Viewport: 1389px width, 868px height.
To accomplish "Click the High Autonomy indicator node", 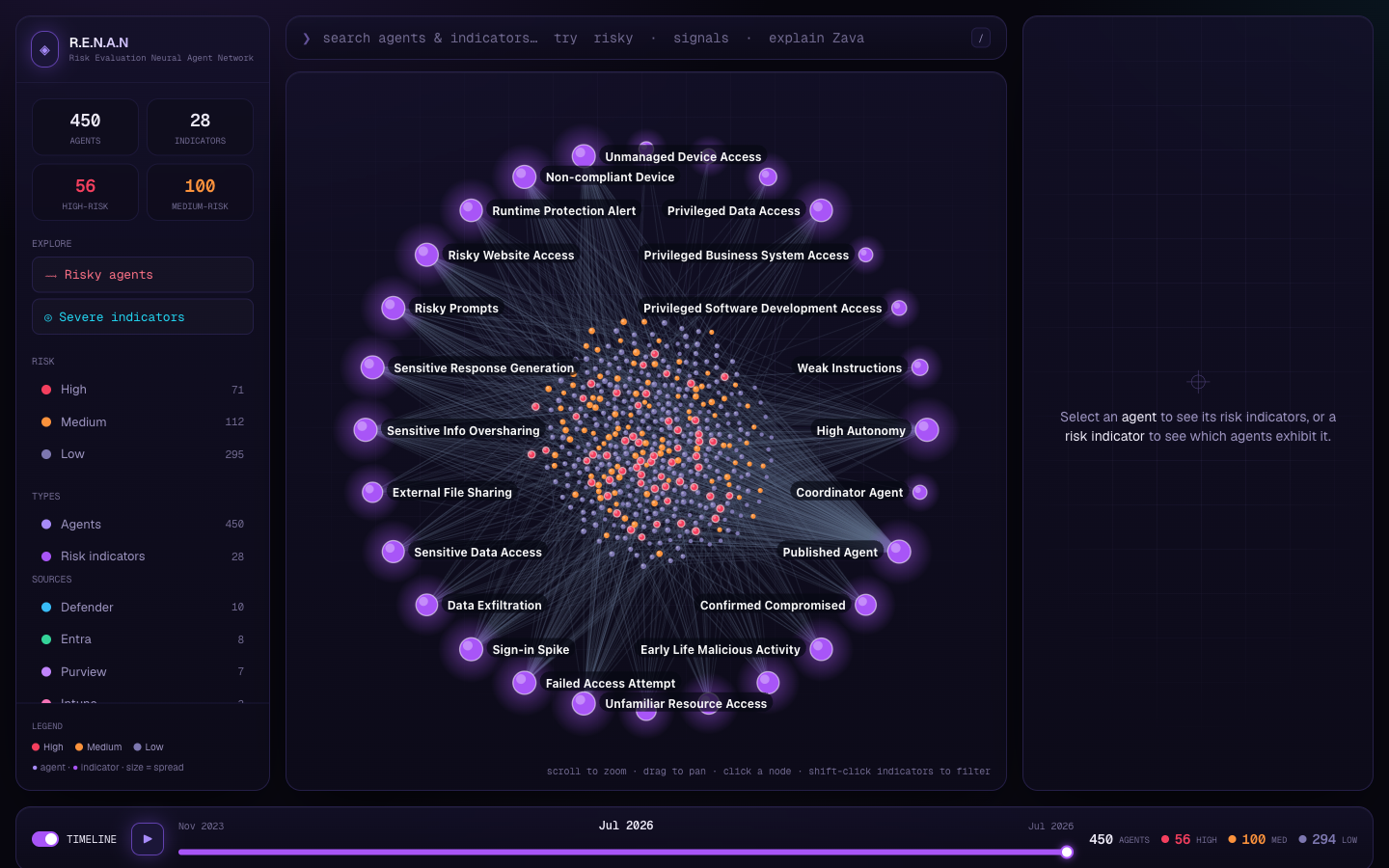I will 927,430.
